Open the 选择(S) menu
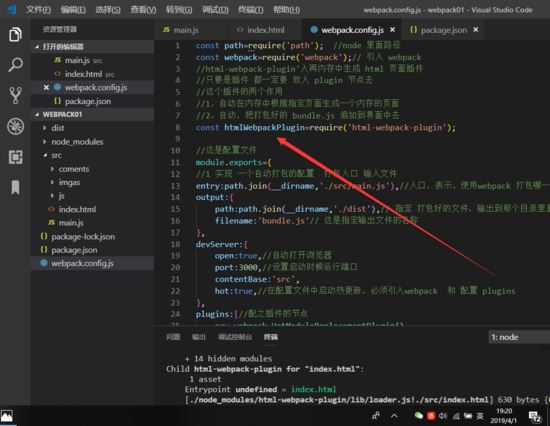Screen dimensions: 550x426 click(x=108, y=9)
